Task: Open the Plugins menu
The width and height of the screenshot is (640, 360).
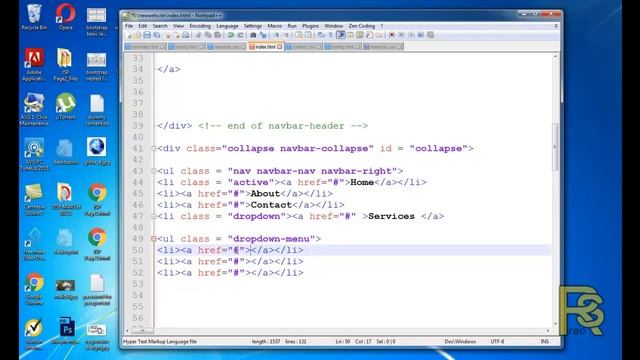Action: [310, 26]
